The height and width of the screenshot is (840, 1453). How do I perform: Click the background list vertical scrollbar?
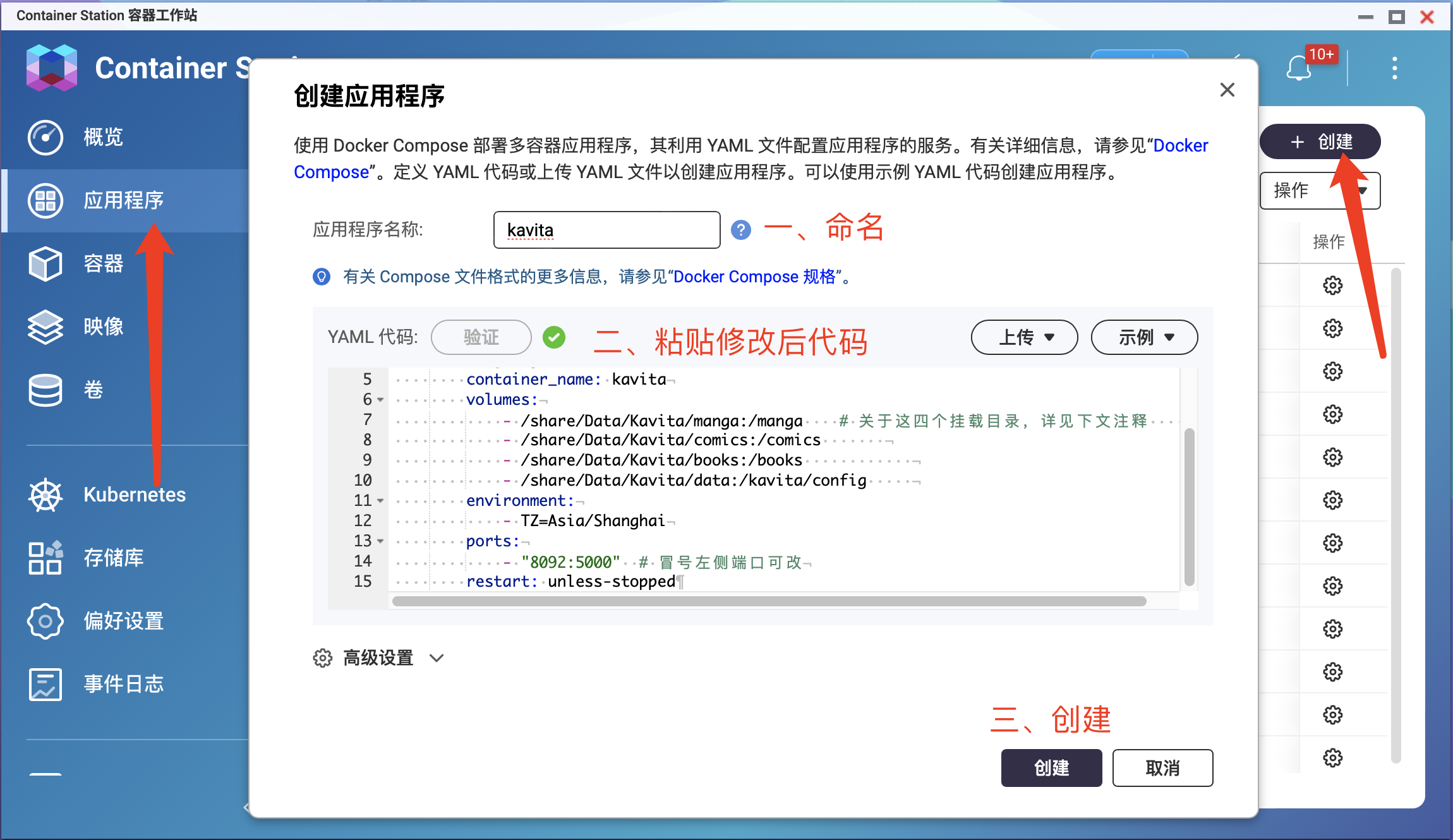(x=1396, y=516)
